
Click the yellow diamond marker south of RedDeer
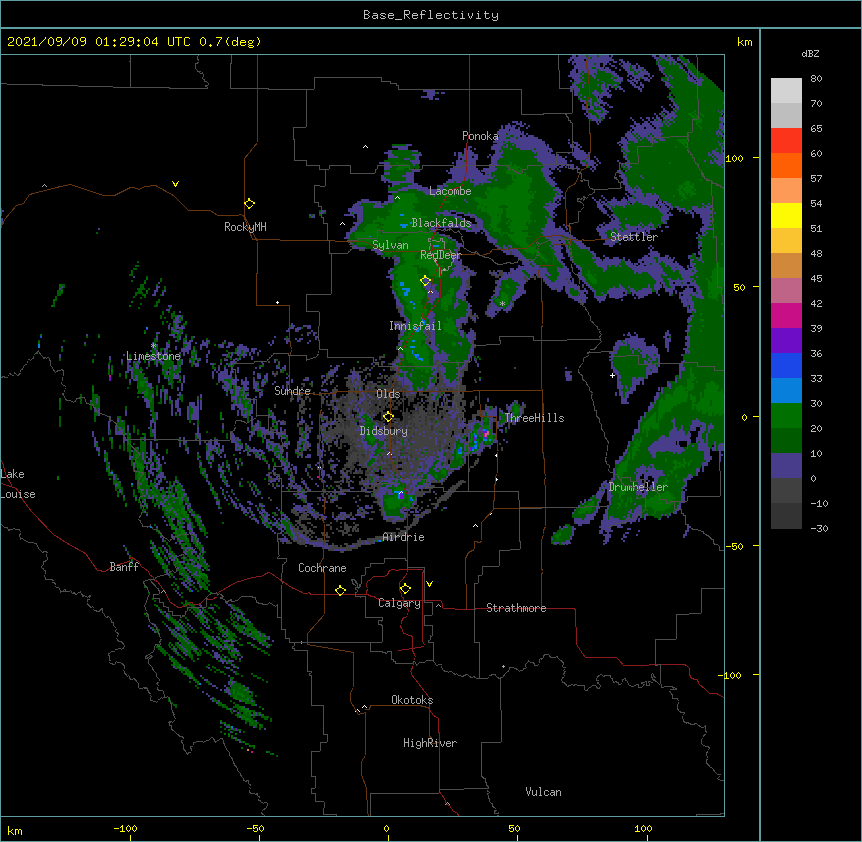click(x=426, y=281)
